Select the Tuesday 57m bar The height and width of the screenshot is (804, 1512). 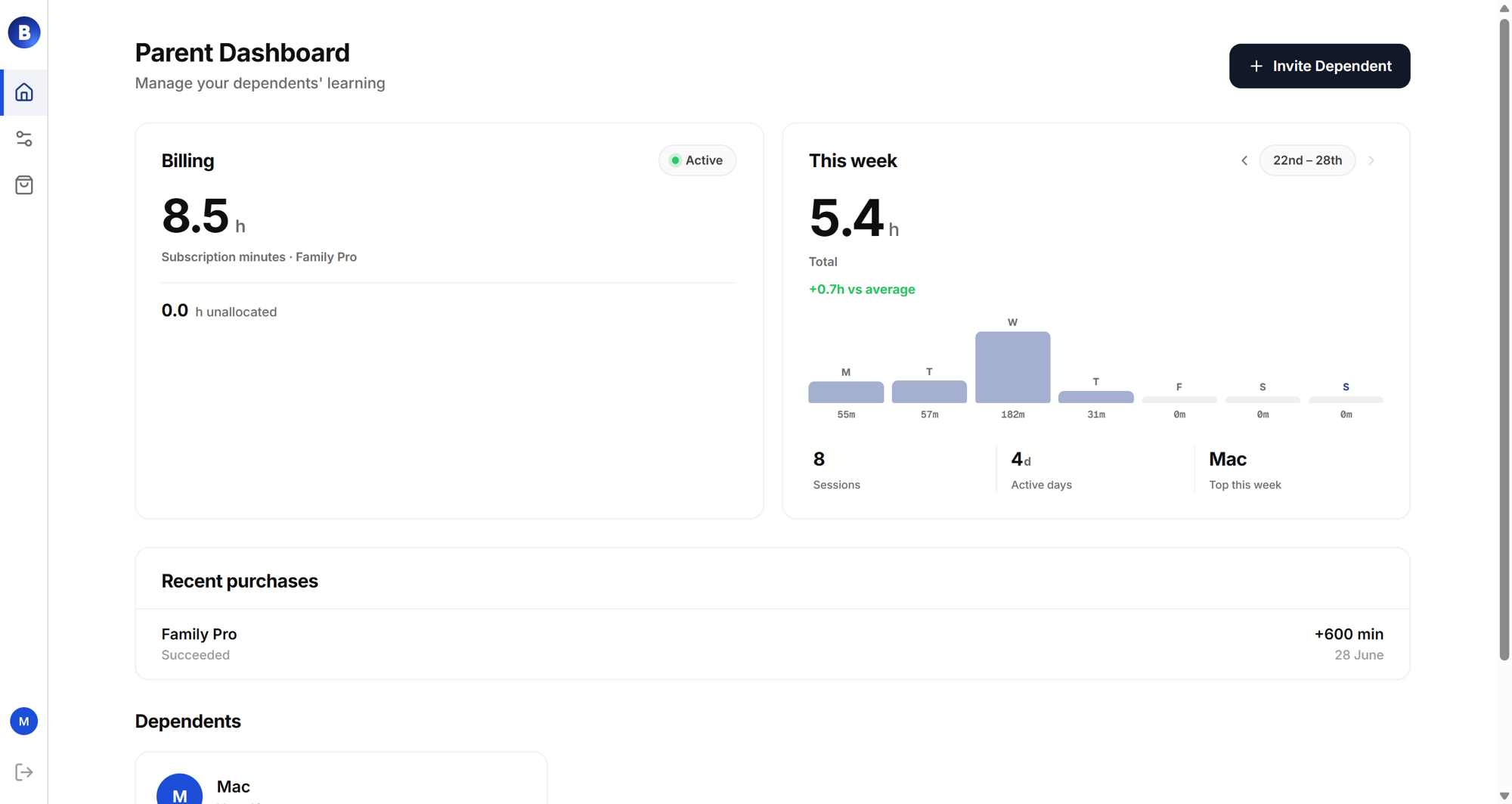[x=929, y=392]
